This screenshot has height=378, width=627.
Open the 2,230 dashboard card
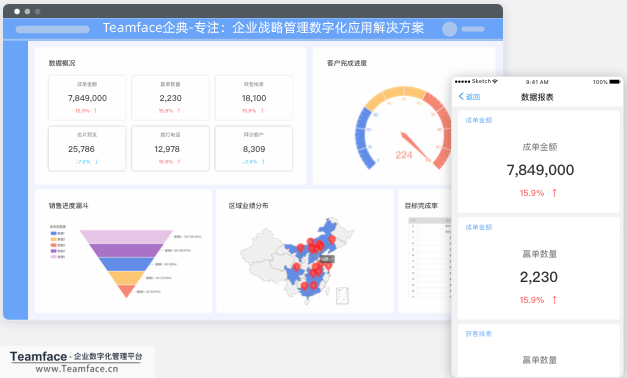pyautogui.click(x=170, y=98)
